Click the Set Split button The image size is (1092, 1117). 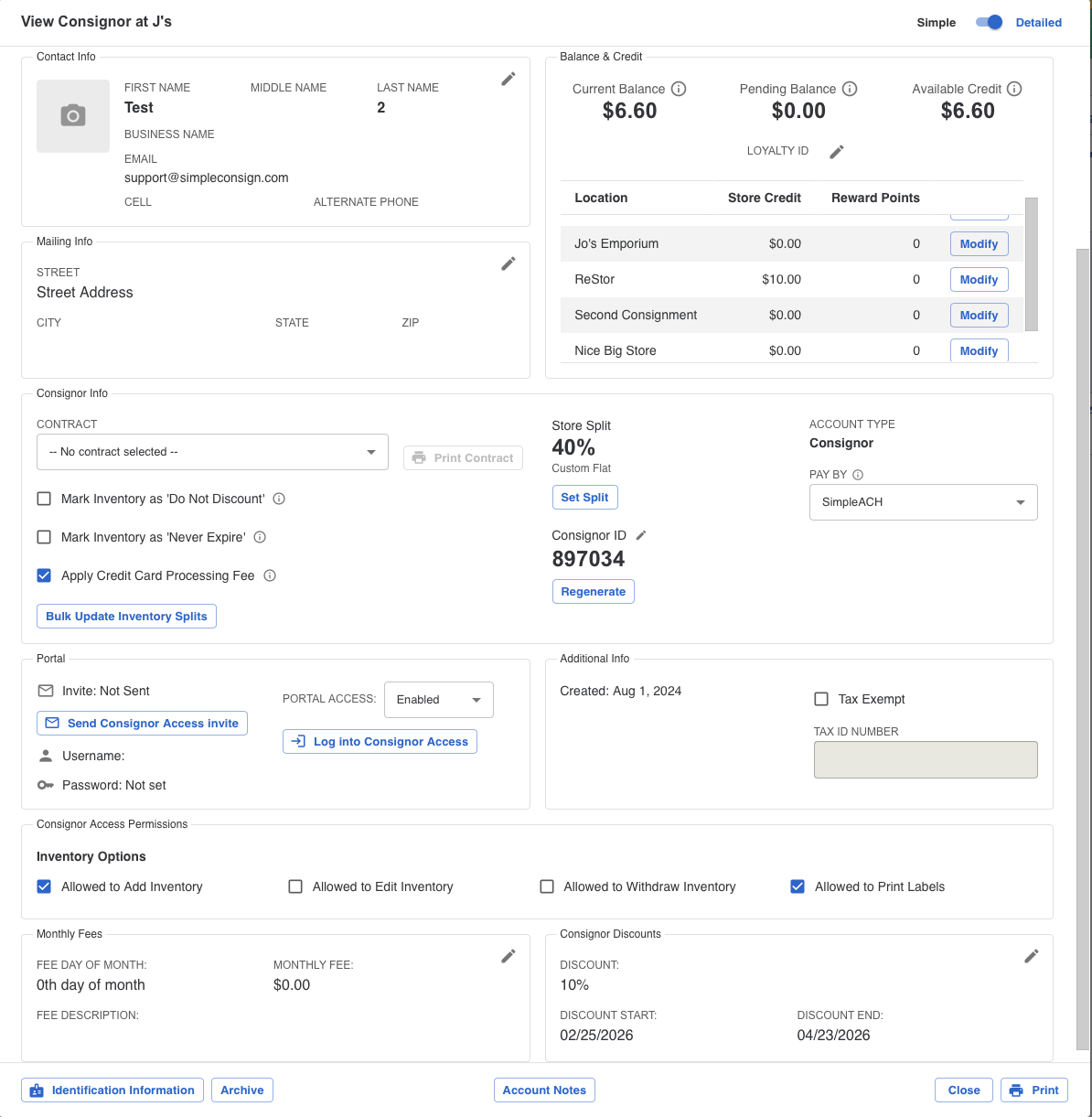tap(585, 497)
